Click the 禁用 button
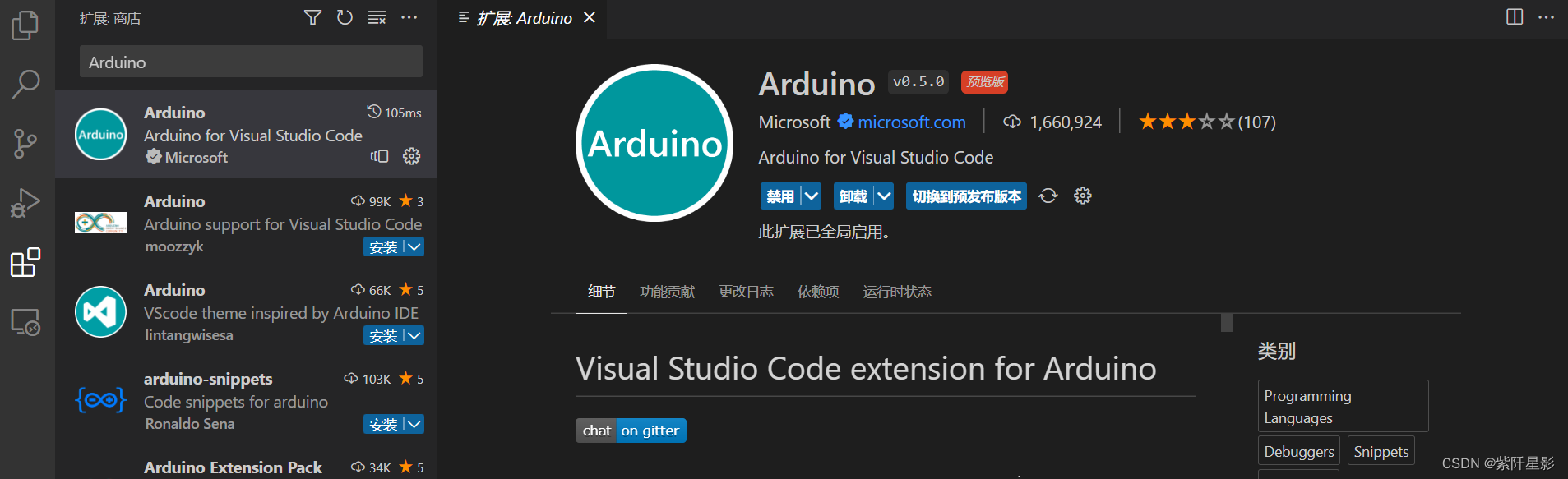This screenshot has width=1568, height=479. (x=780, y=196)
